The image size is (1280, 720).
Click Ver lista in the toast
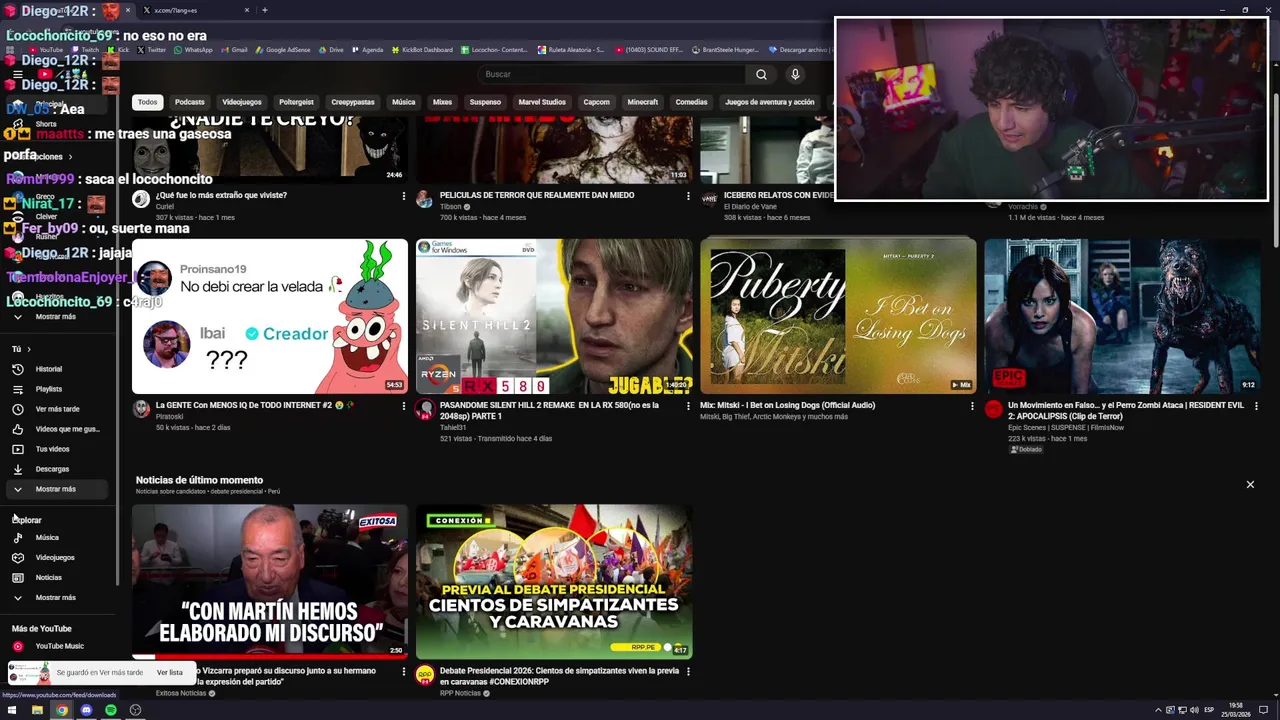pos(170,673)
